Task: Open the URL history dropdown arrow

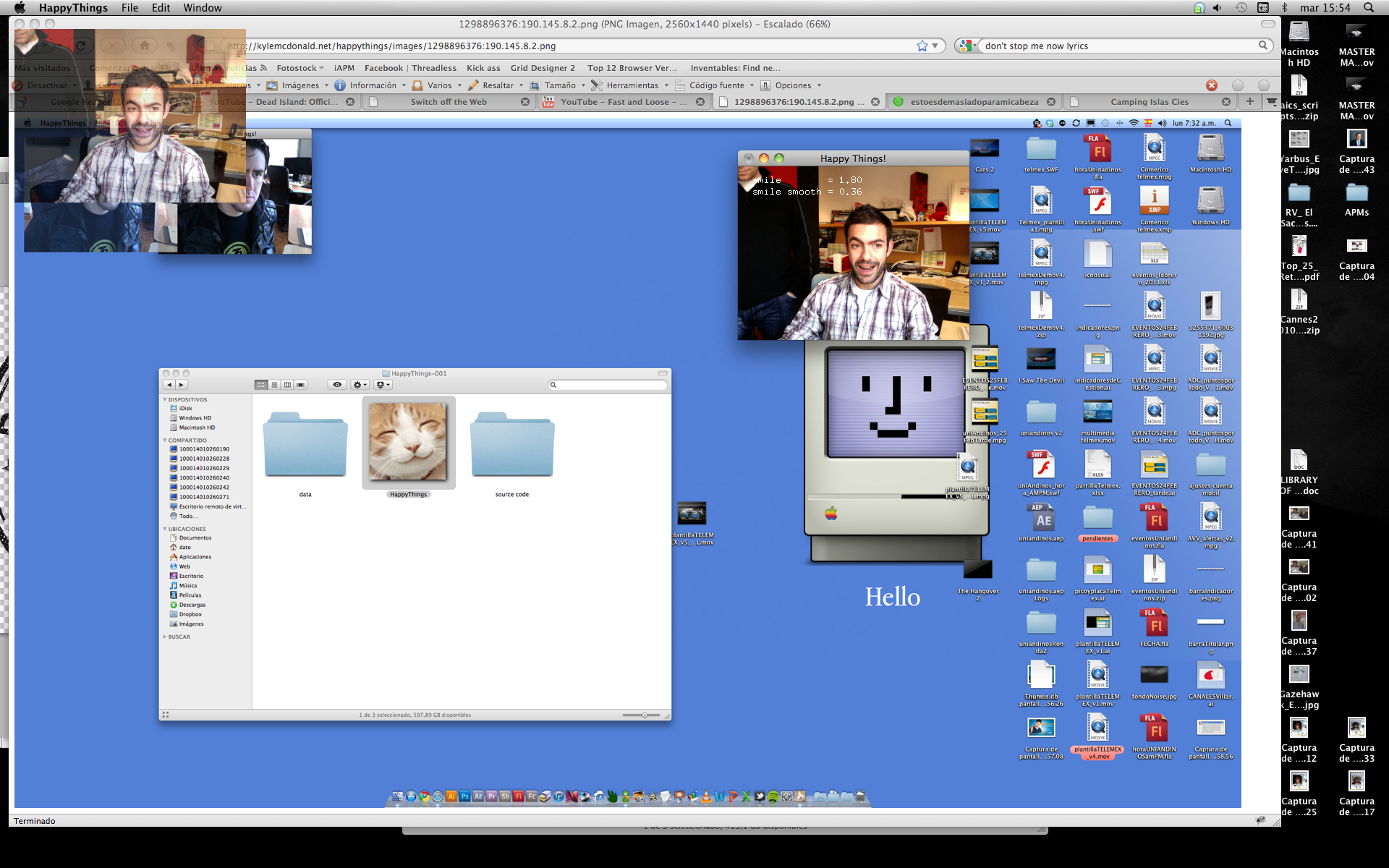Action: (935, 46)
